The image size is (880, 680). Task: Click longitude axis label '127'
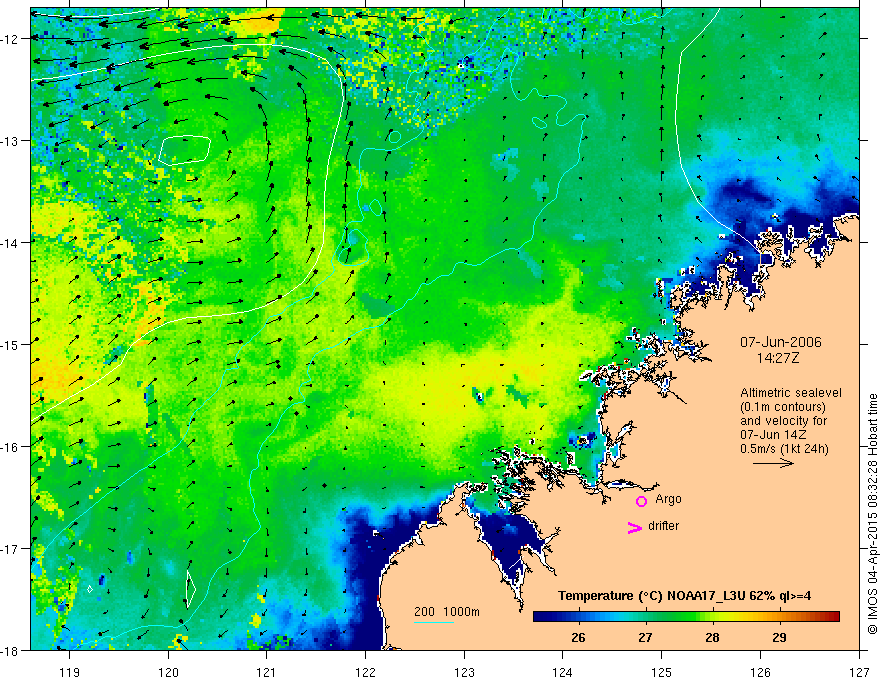pyautogui.click(x=859, y=671)
